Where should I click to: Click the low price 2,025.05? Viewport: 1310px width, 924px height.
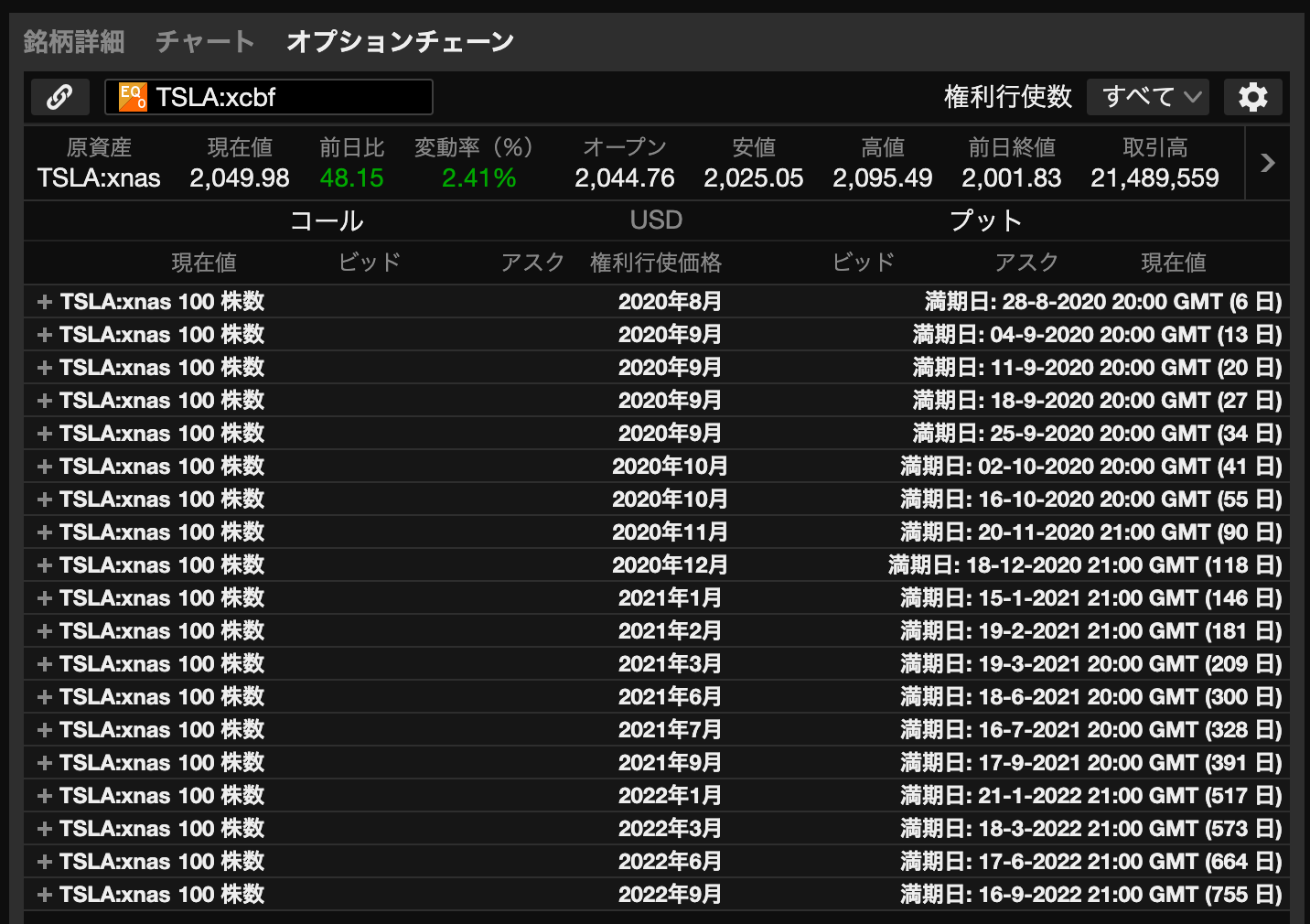pyautogui.click(x=754, y=178)
